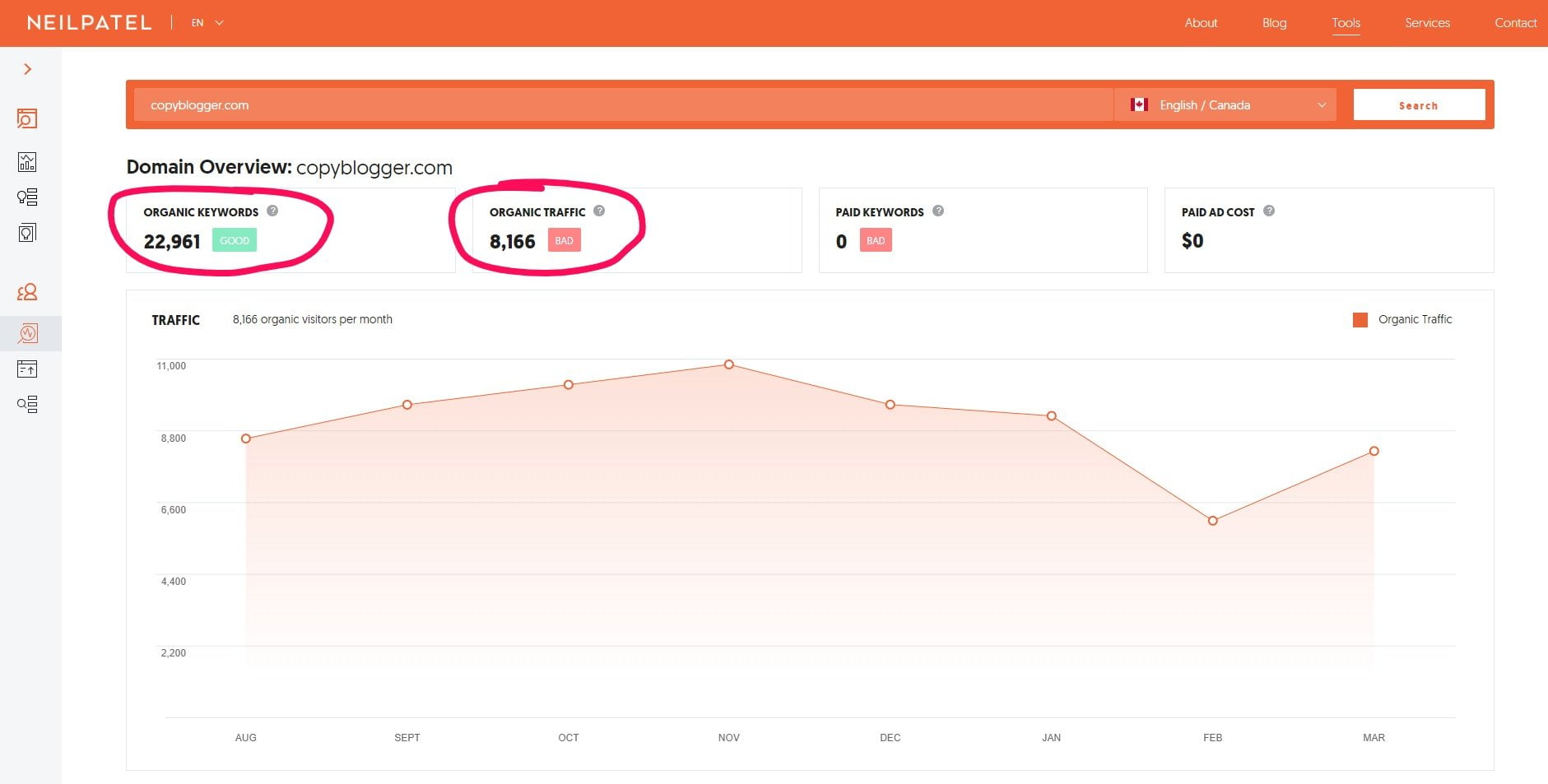Image resolution: width=1548 pixels, height=784 pixels.
Task: Click the OCT data point on chart
Action: (x=569, y=385)
